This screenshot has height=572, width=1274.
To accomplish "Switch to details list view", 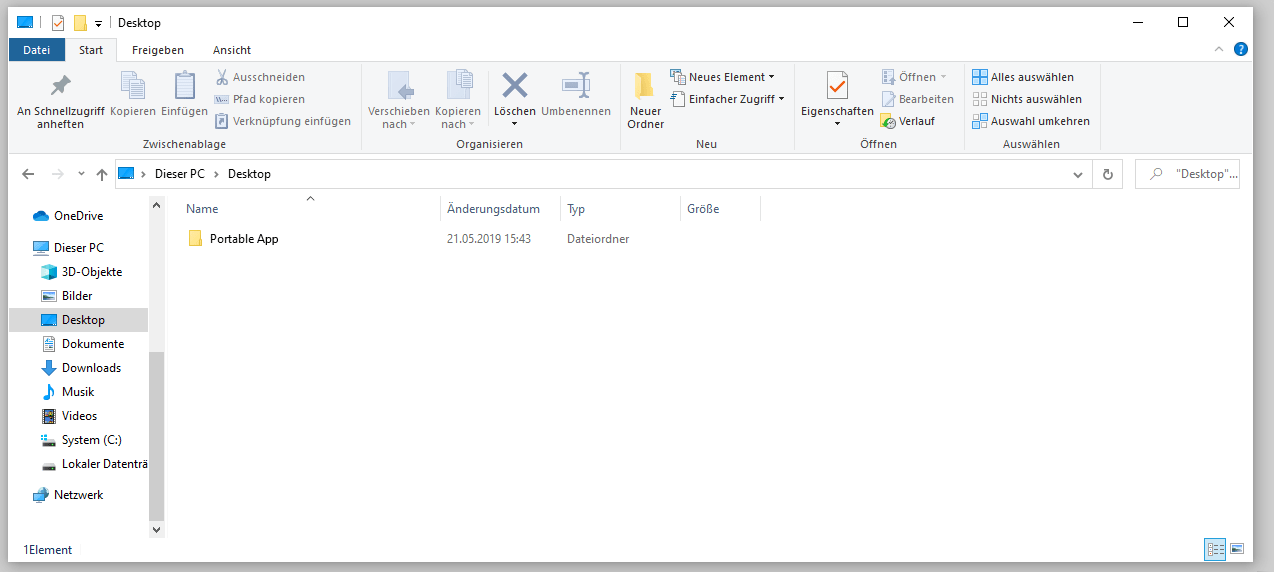I will [x=1215, y=549].
